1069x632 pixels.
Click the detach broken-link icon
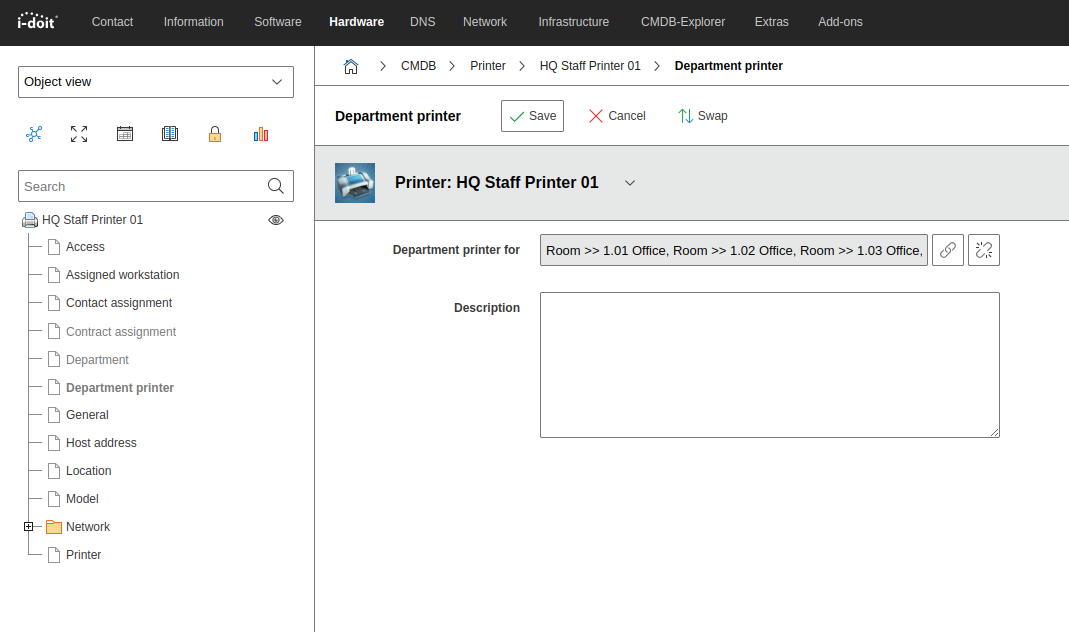pos(984,250)
